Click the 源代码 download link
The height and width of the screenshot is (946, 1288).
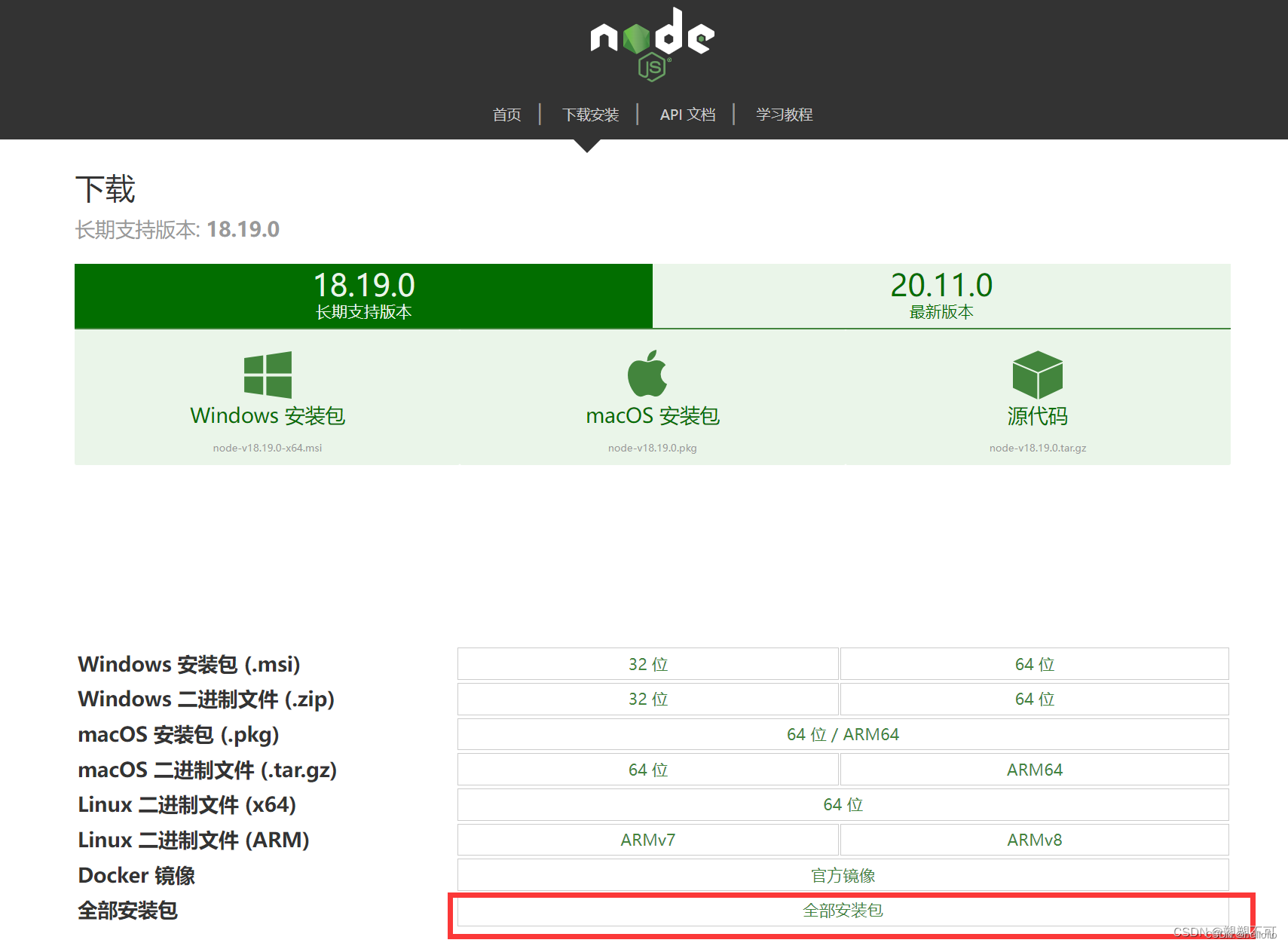coord(1038,415)
